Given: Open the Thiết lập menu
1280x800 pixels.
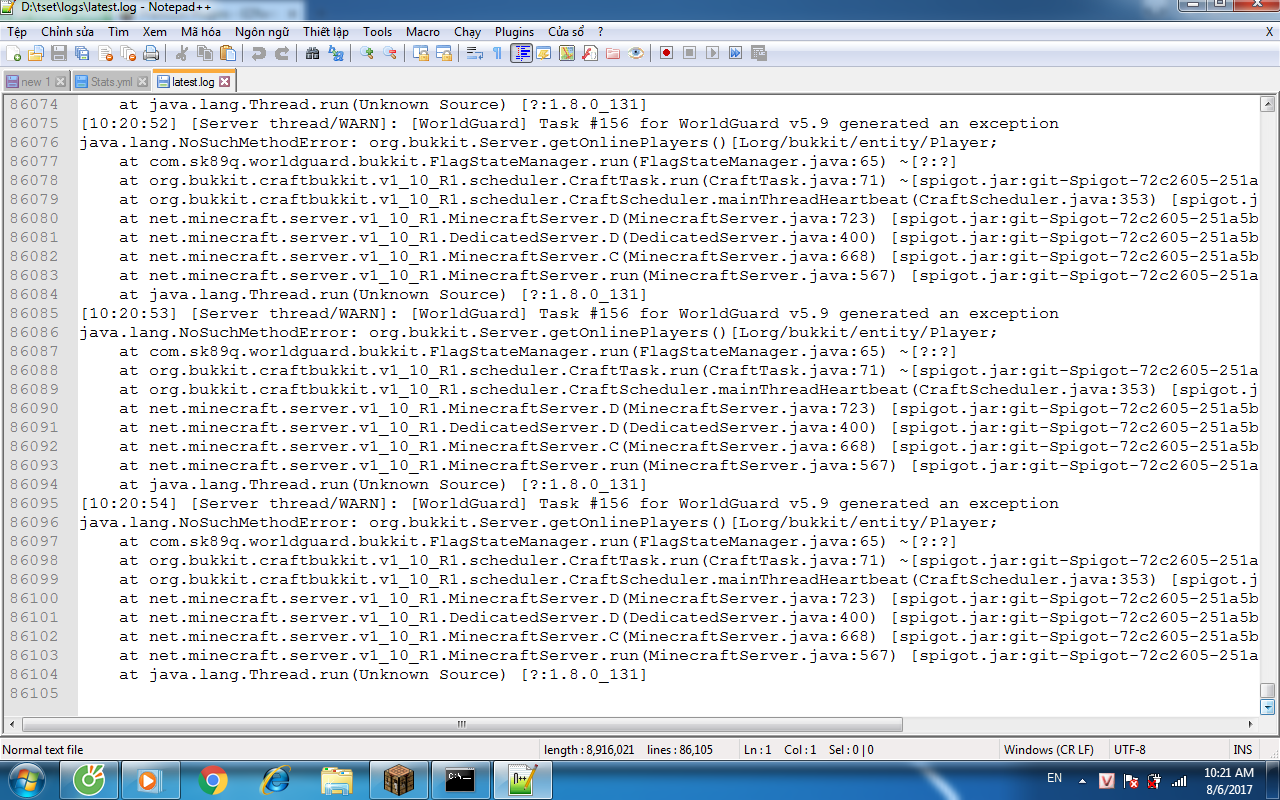Looking at the screenshot, I should (x=326, y=32).
